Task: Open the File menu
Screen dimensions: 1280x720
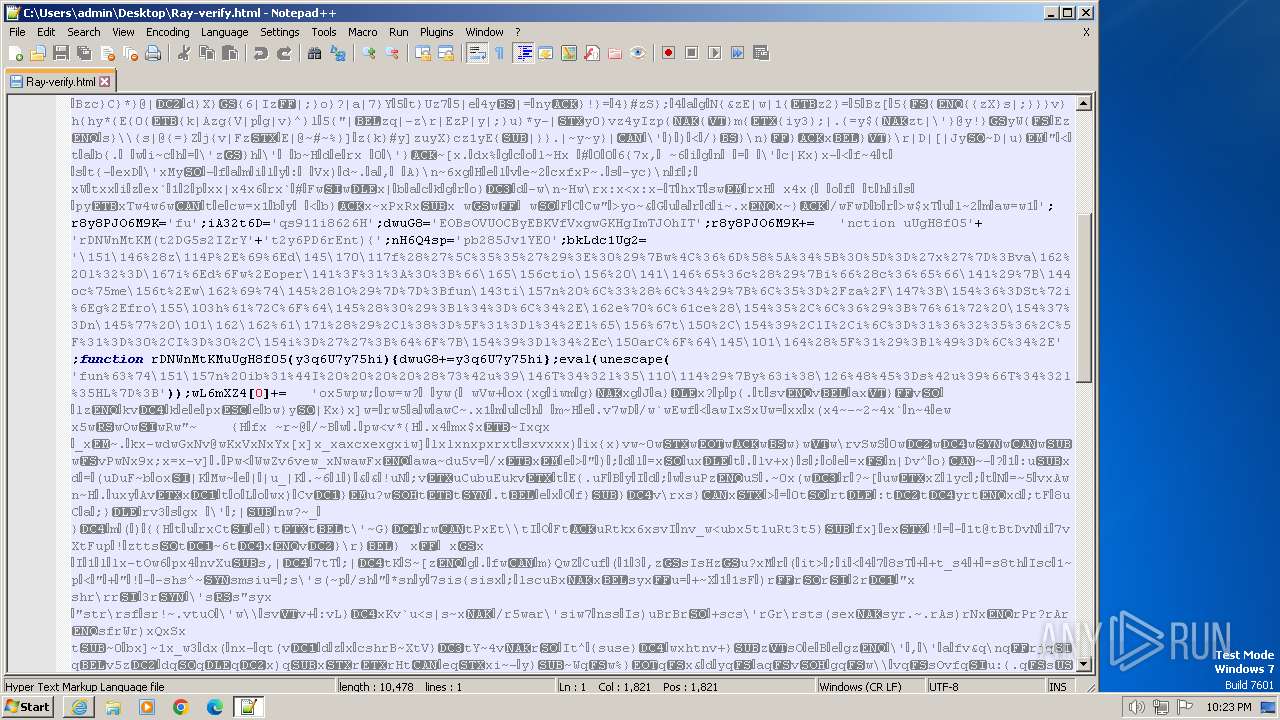Action: tap(17, 32)
